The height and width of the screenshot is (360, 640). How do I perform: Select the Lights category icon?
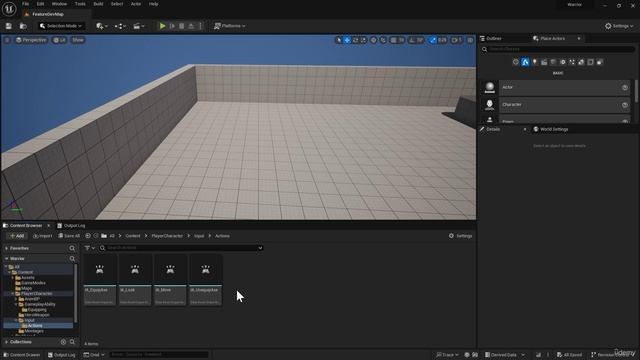coord(535,62)
